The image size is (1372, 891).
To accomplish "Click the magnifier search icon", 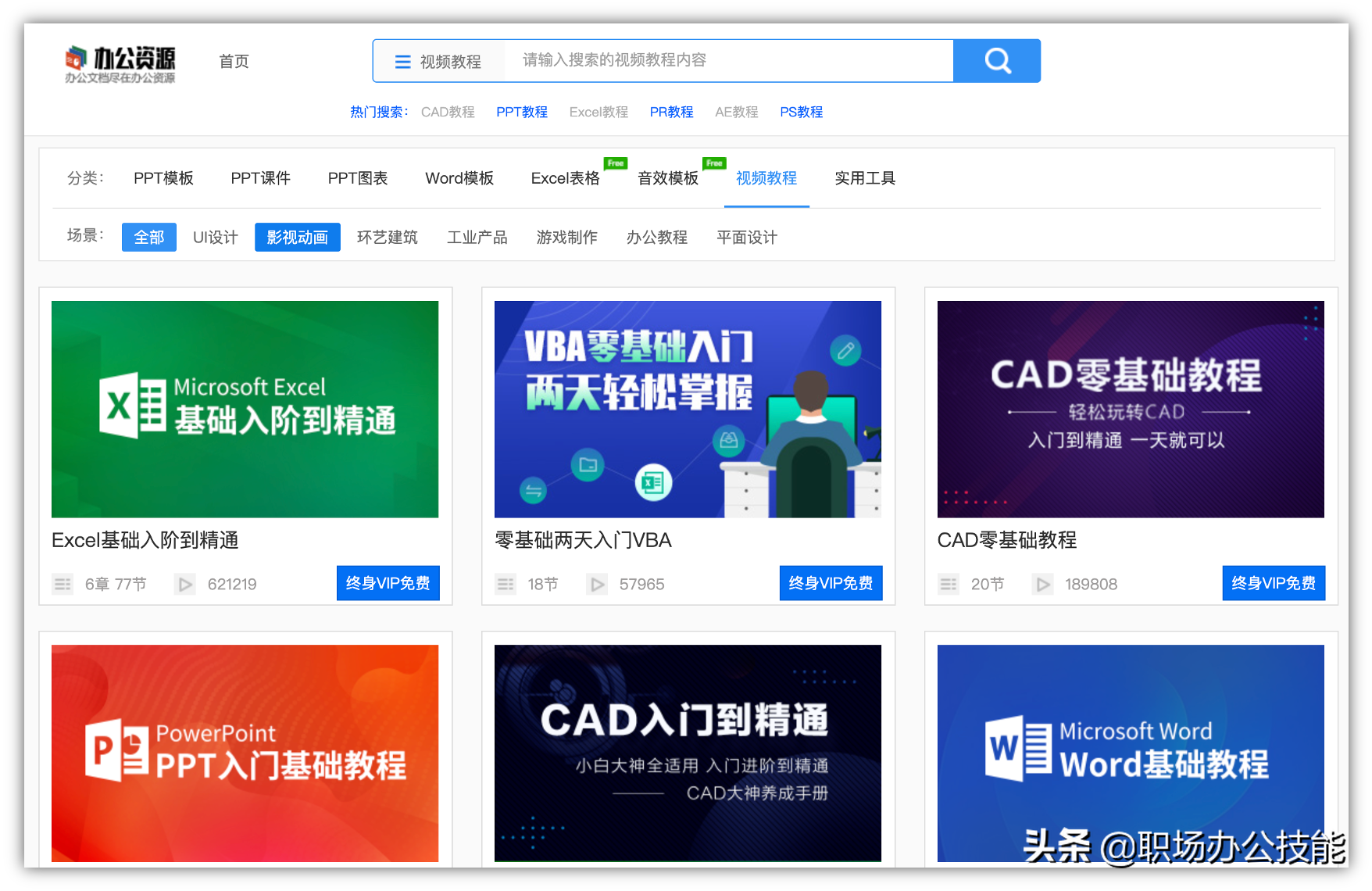I will tap(997, 60).
